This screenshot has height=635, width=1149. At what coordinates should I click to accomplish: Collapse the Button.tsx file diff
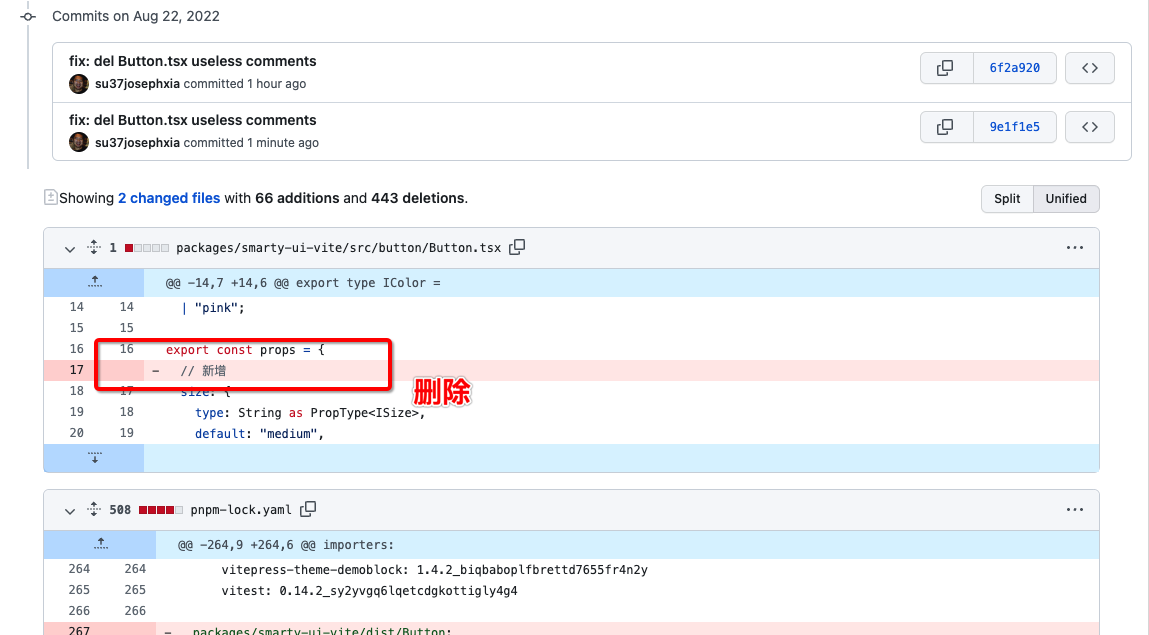(70, 248)
